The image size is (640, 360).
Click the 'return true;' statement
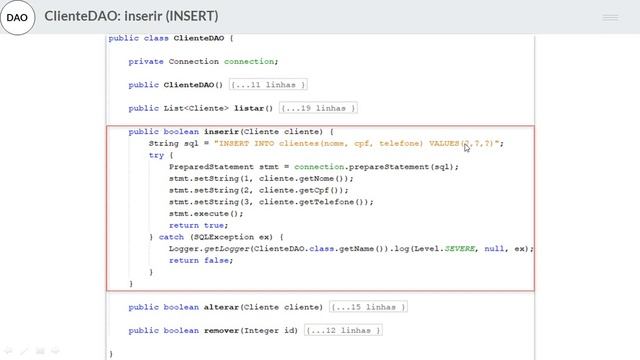pos(198,226)
